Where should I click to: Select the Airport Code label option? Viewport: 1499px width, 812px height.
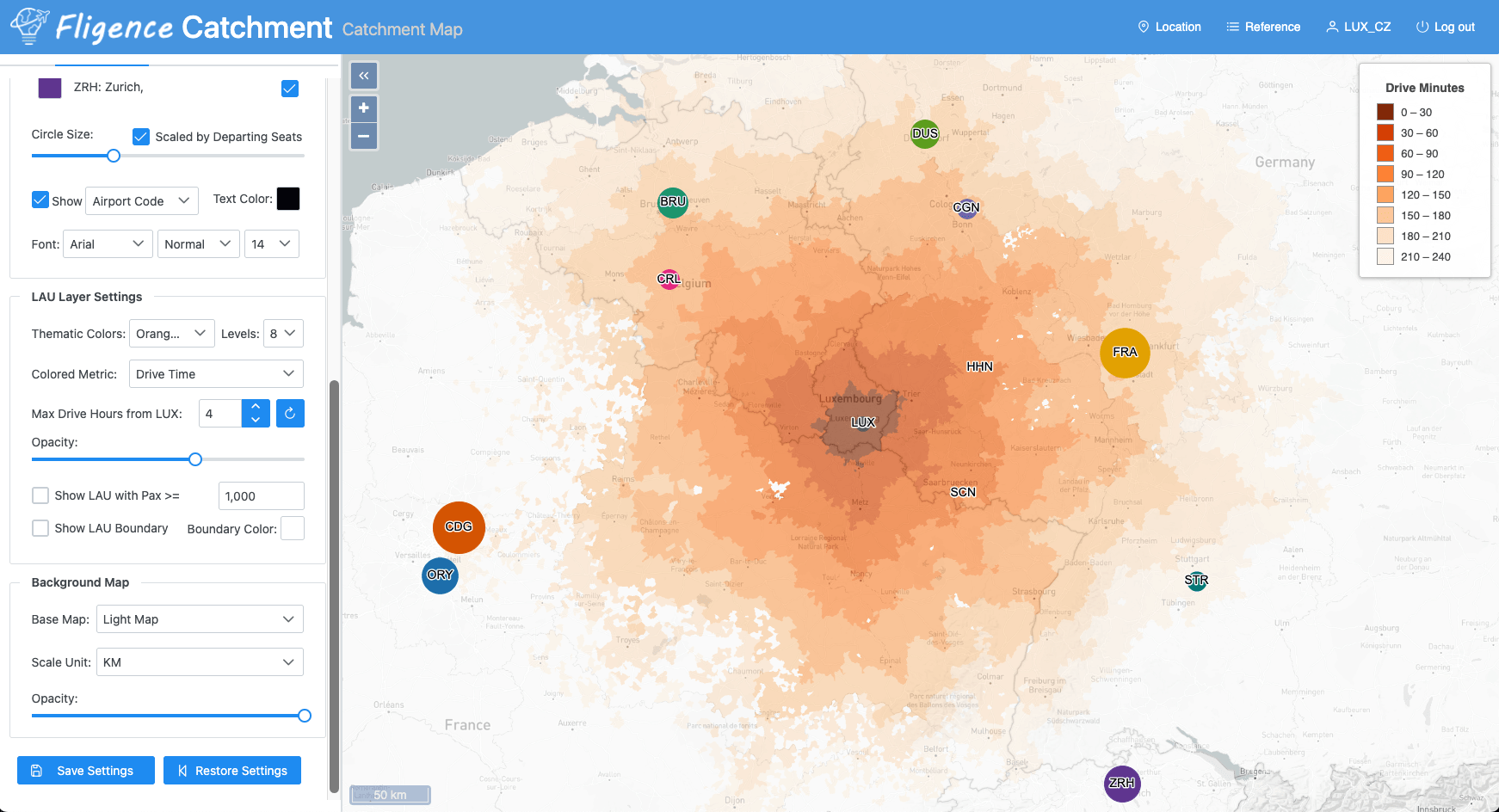pos(140,200)
